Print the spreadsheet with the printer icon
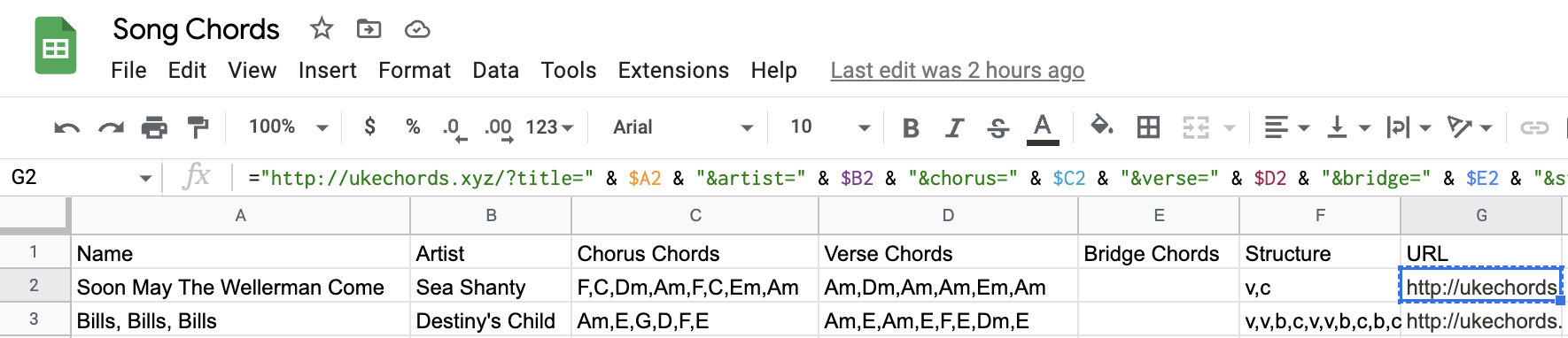 154,128
